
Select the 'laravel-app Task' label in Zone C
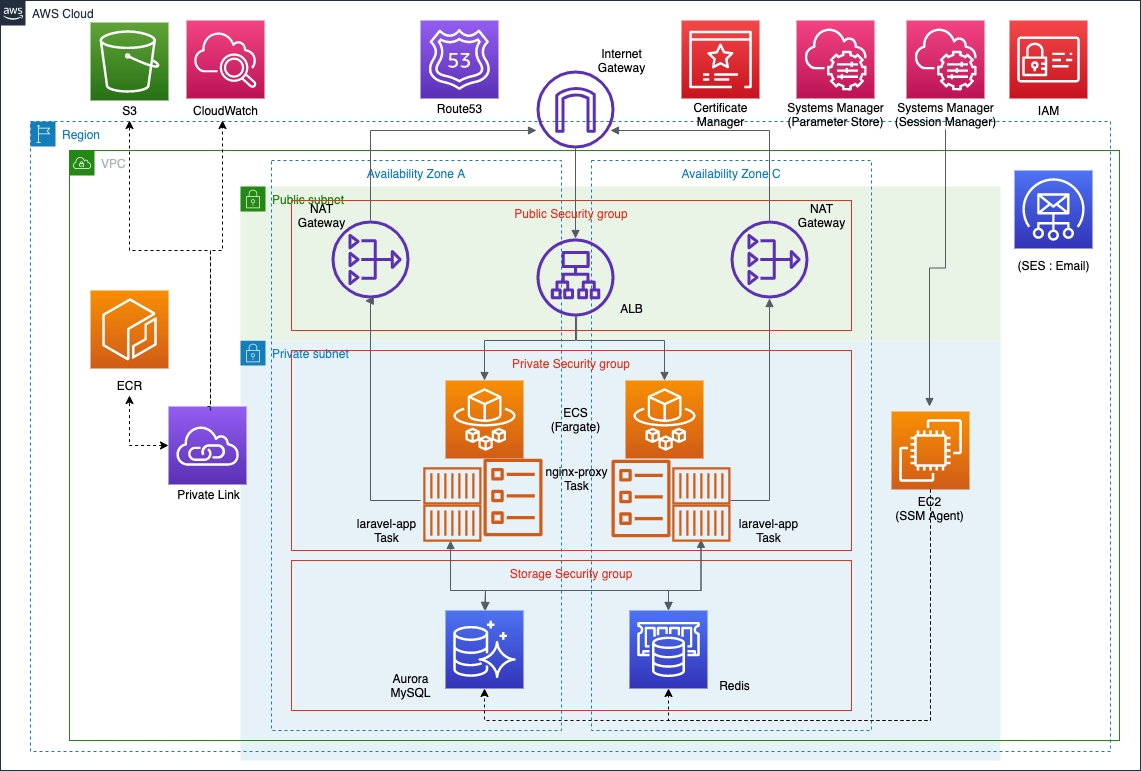[768, 531]
